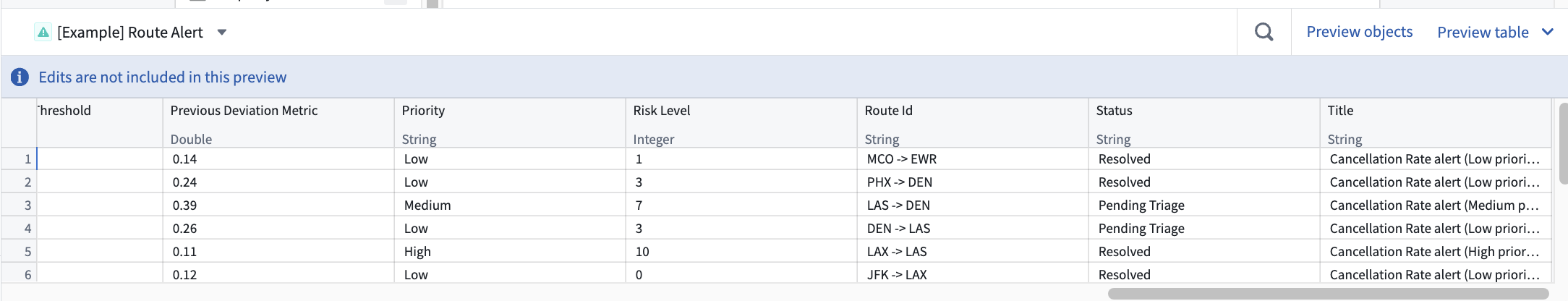Open the chevron next to Preview table
1568x301 pixels.
[1547, 32]
